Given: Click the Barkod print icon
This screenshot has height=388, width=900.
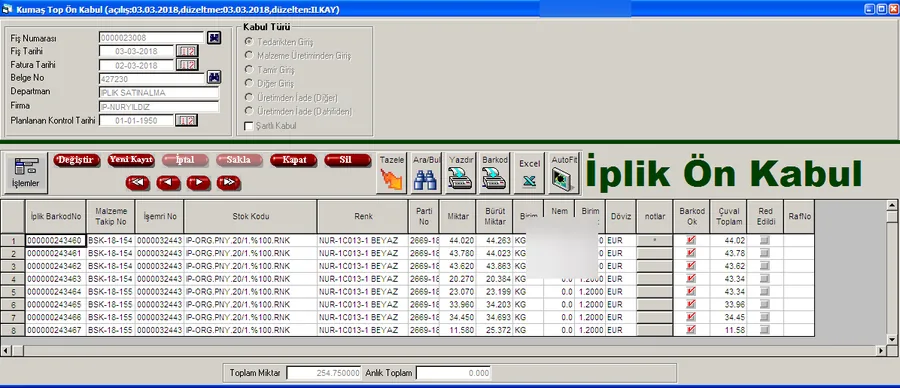Looking at the screenshot, I should point(495,173).
